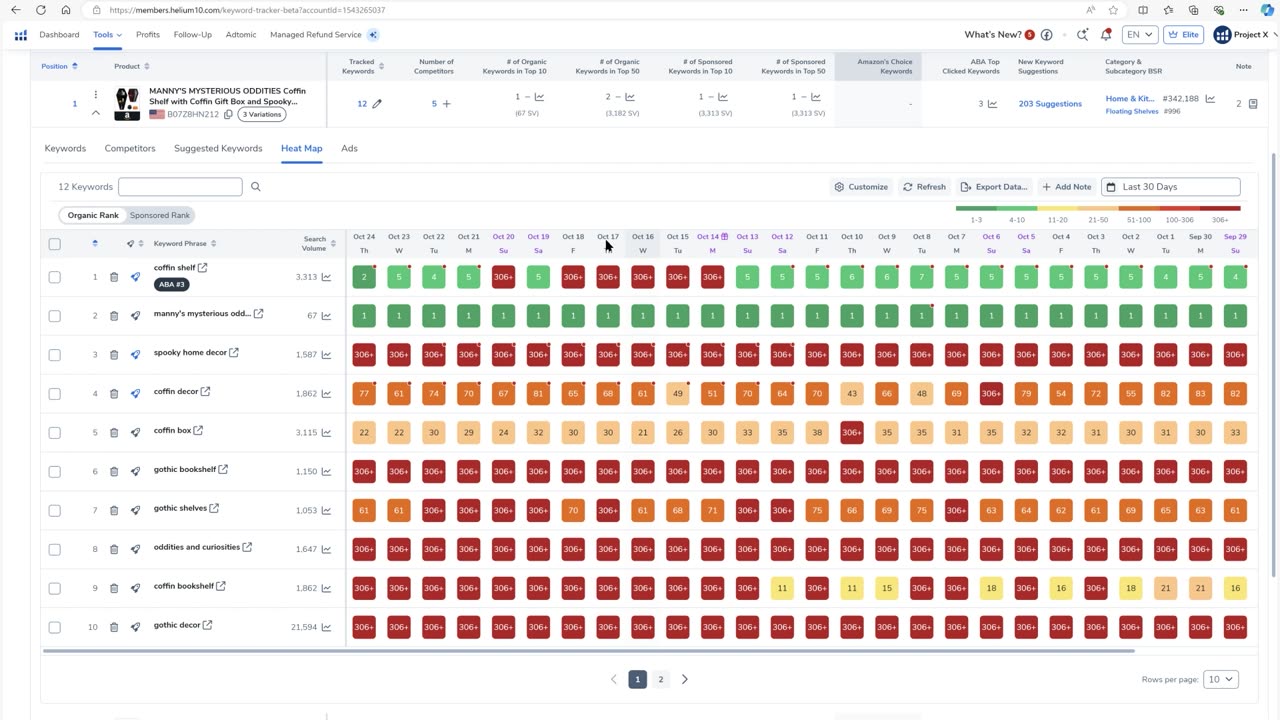This screenshot has width=1280, height=720.
Task: Check the spooky home decor row checkbox
Action: pos(55,355)
